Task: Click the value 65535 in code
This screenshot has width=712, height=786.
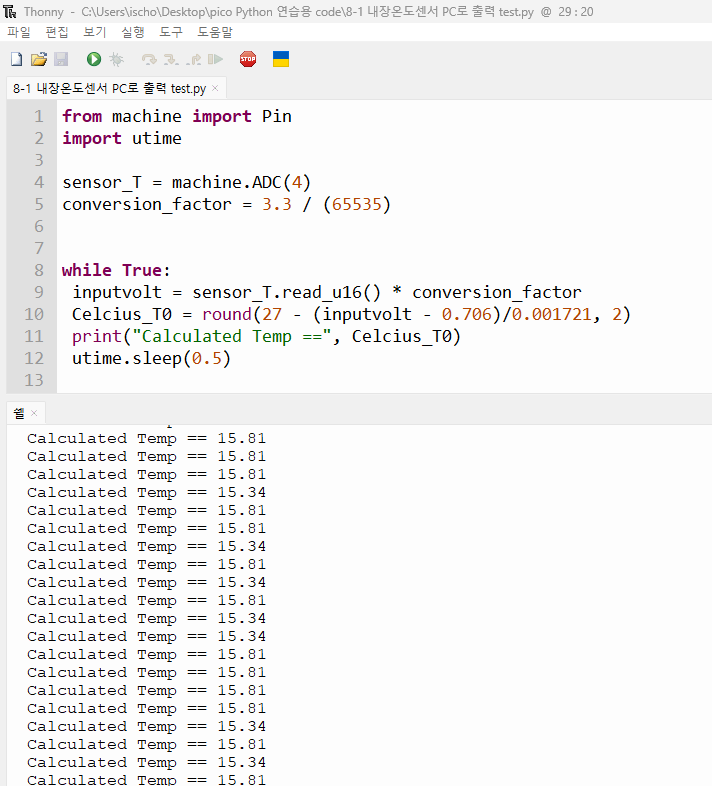Action: click(x=357, y=205)
